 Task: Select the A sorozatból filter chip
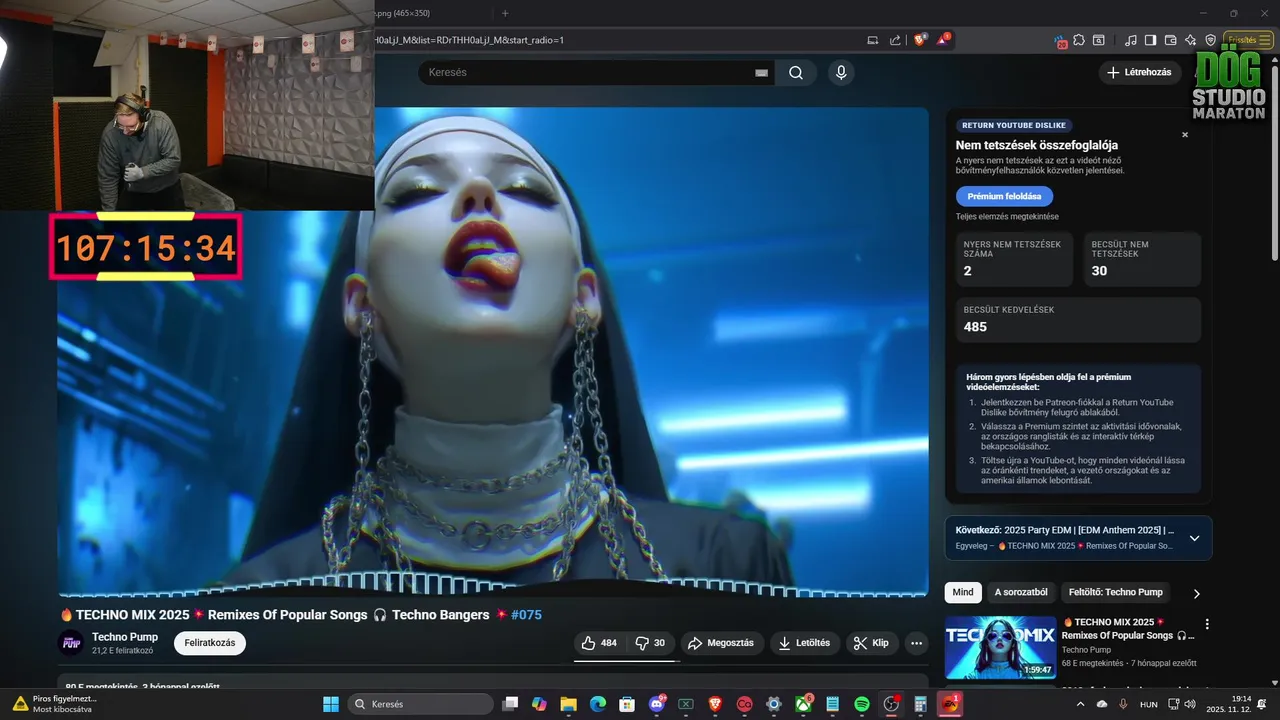click(1021, 592)
